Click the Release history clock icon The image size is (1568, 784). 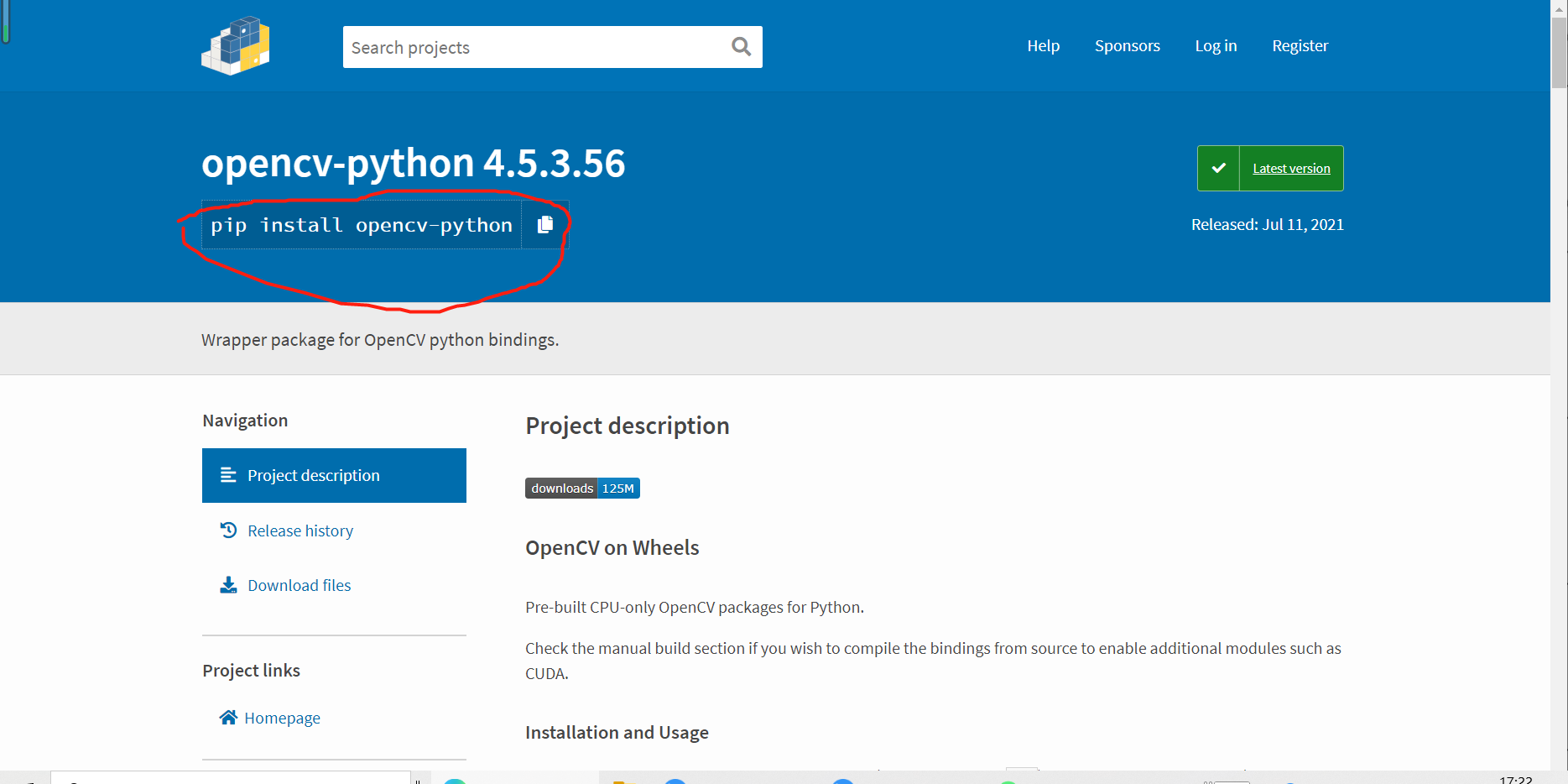pyautogui.click(x=228, y=530)
